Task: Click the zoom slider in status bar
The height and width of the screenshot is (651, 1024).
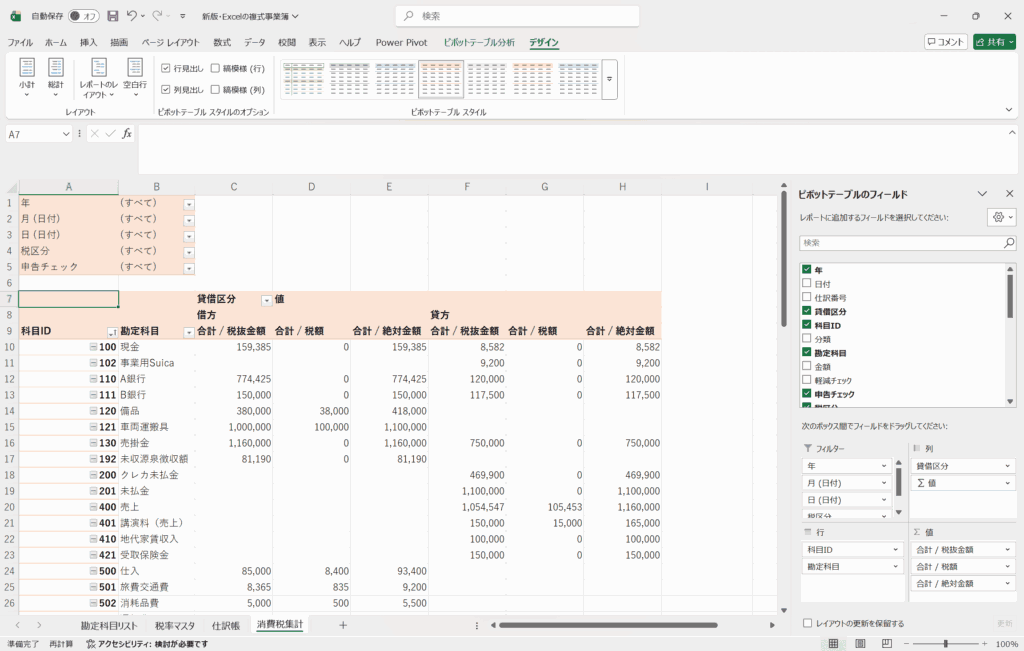Action: 945,644
